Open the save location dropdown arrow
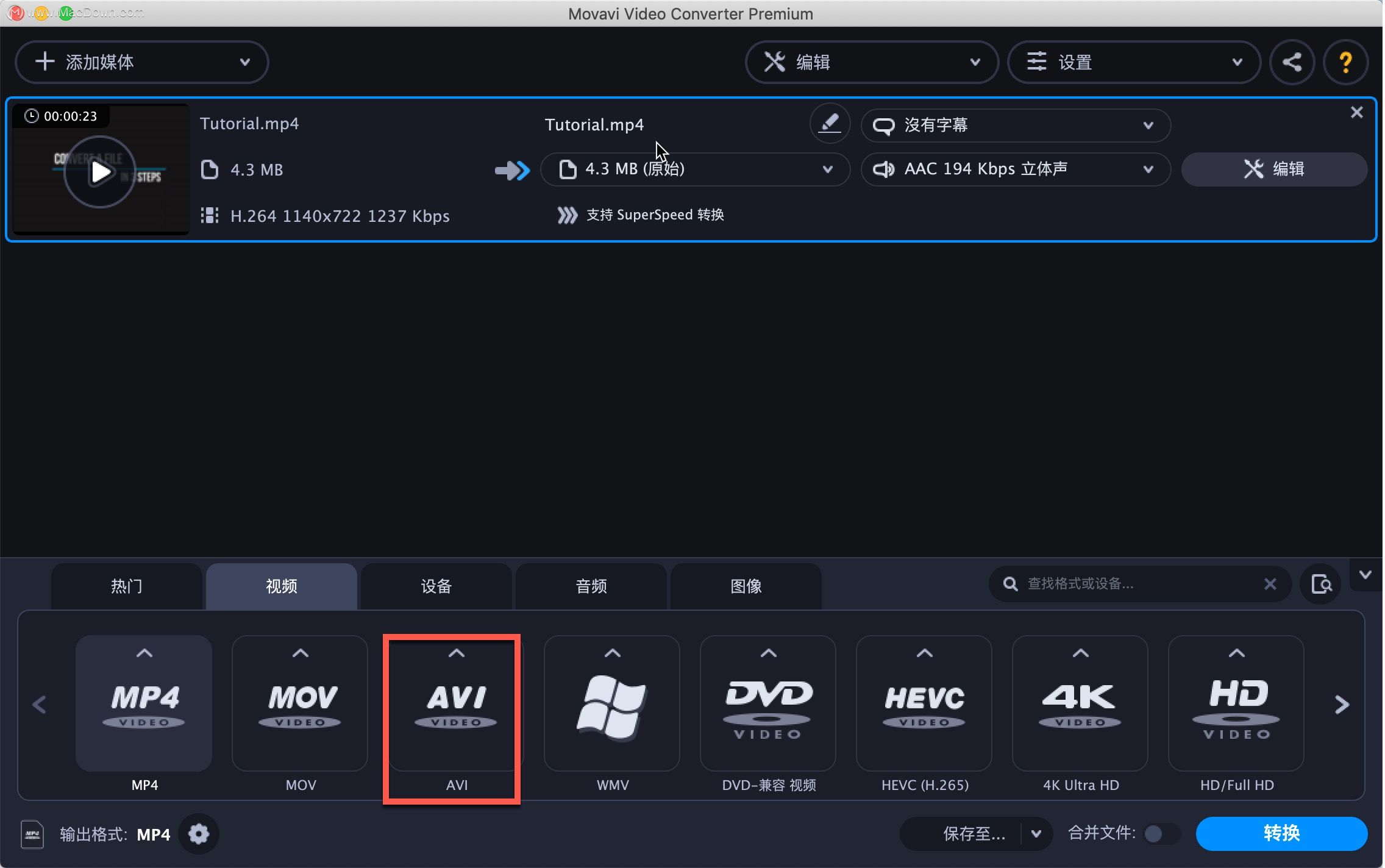This screenshot has height=868, width=1385. click(1036, 833)
